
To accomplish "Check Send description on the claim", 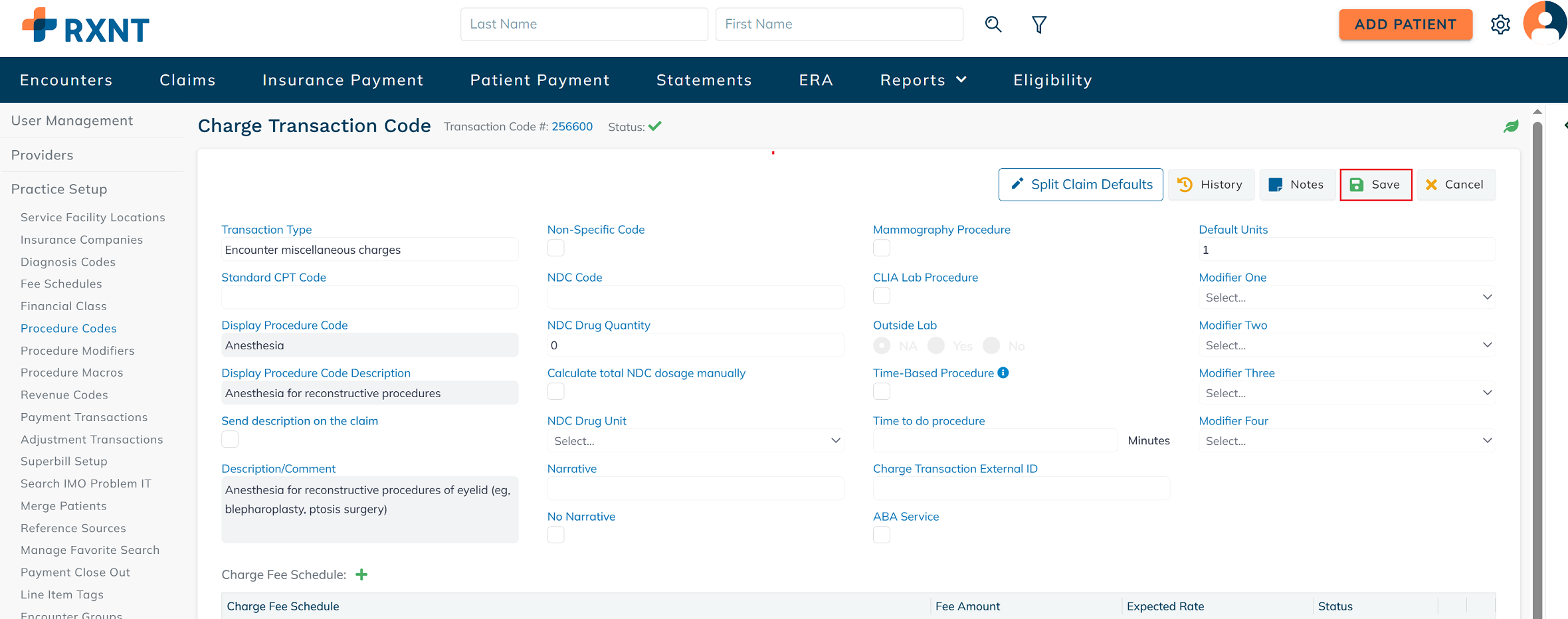I will 230,439.
